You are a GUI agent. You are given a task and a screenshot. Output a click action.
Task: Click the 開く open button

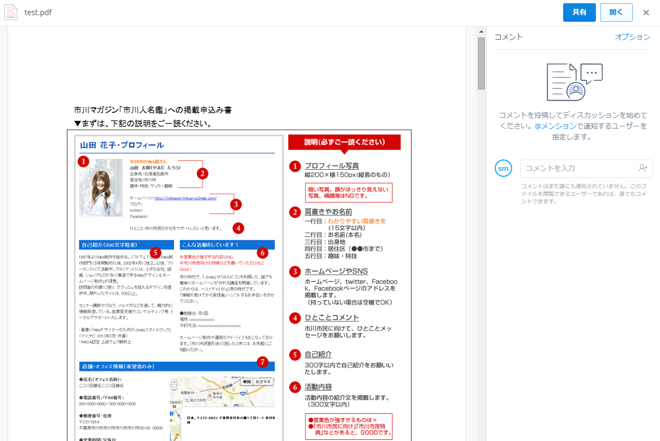coord(616,12)
